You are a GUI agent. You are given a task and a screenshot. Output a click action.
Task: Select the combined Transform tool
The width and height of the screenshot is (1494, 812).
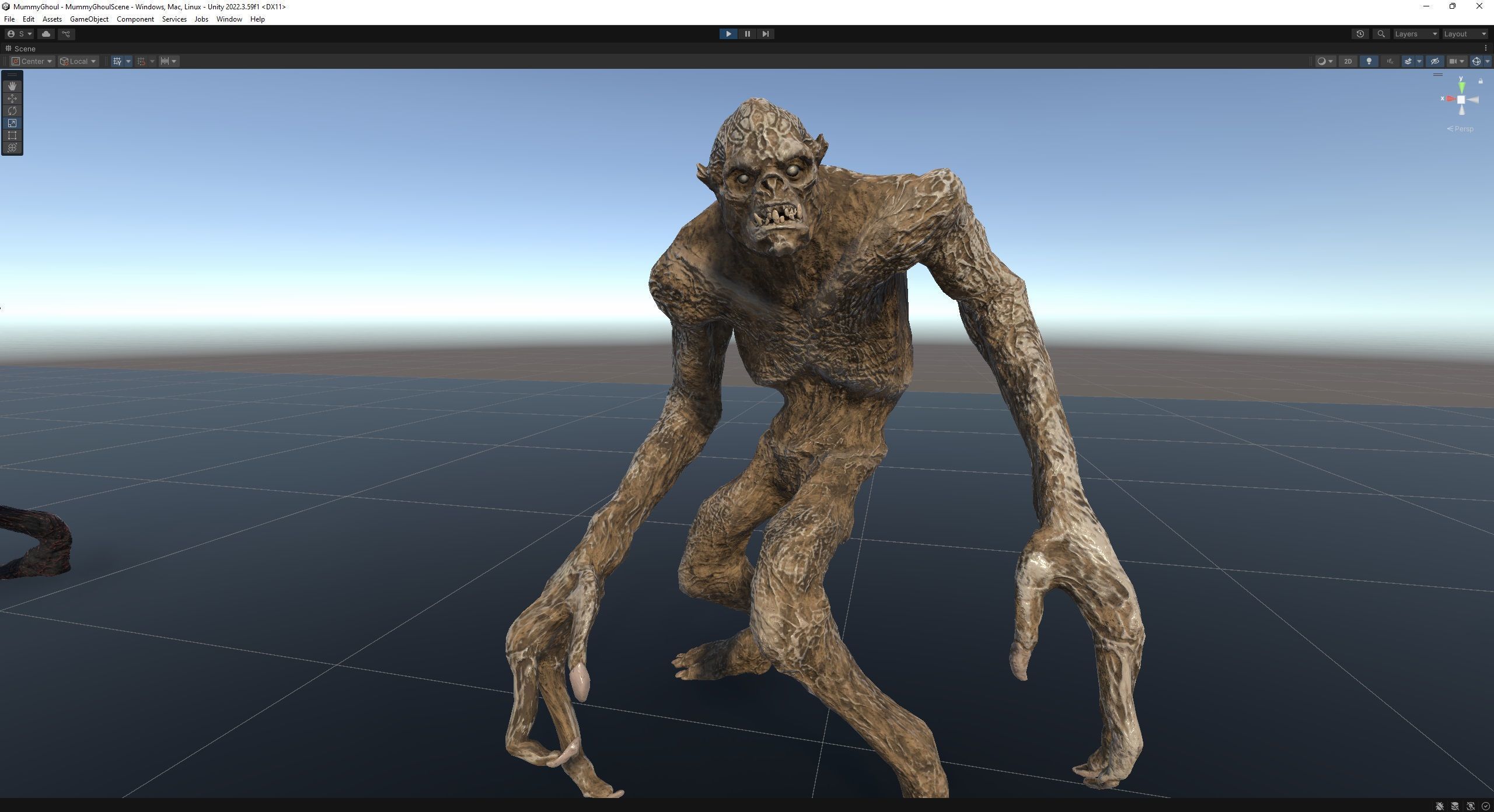(12, 148)
